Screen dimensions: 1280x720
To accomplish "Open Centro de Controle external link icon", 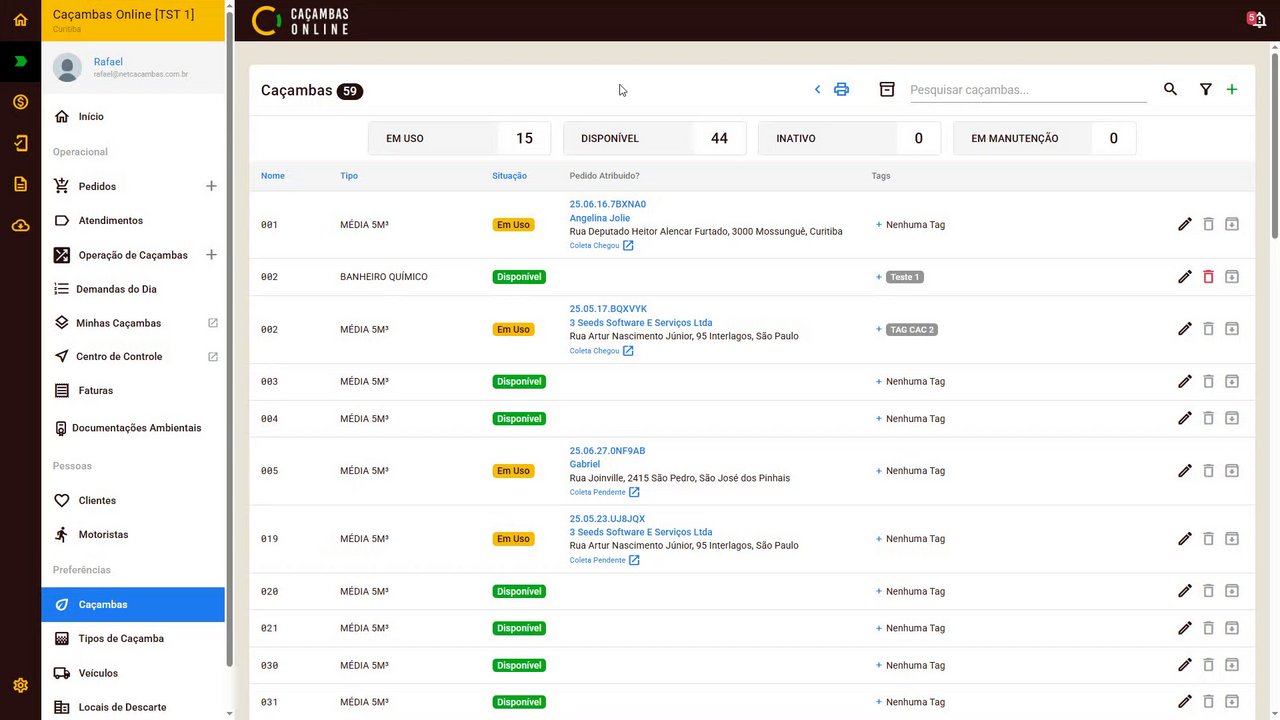I will pyautogui.click(x=212, y=356).
